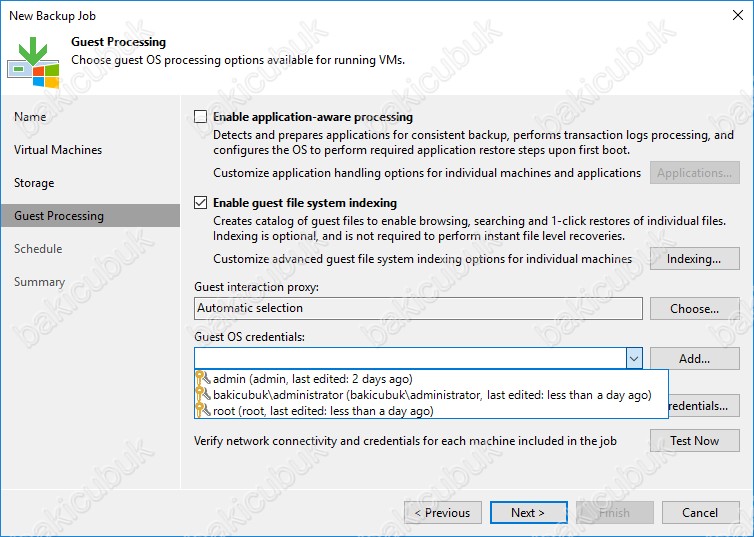Image resolution: width=754 pixels, height=537 pixels.
Task: Select admin credential from the list
Action: pyautogui.click(x=431, y=379)
